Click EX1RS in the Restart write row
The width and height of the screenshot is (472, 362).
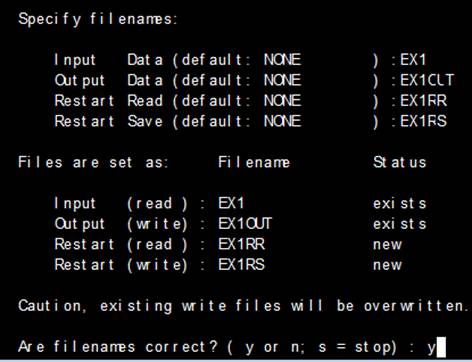tap(241, 265)
